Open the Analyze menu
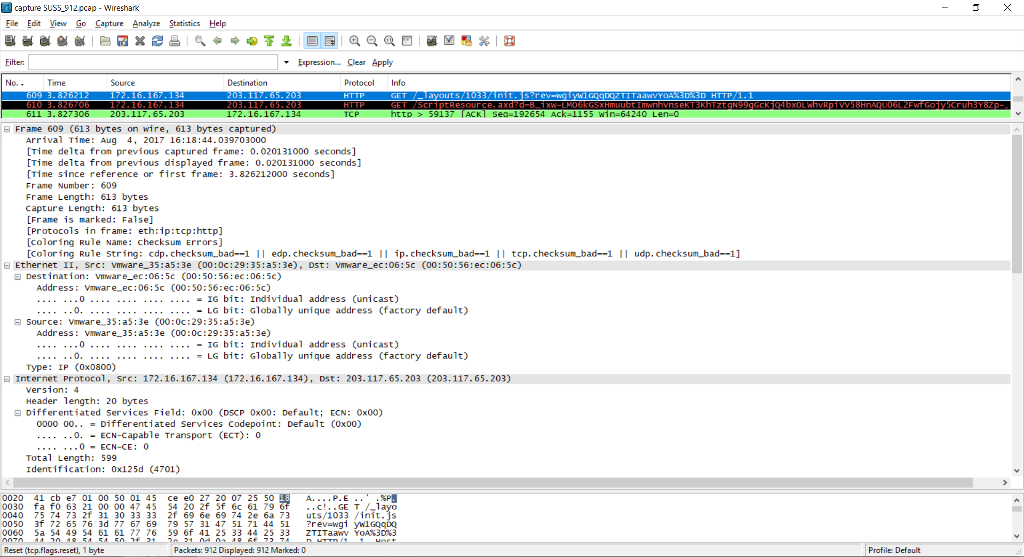Screen dimensions: 1024x557 coord(146,23)
